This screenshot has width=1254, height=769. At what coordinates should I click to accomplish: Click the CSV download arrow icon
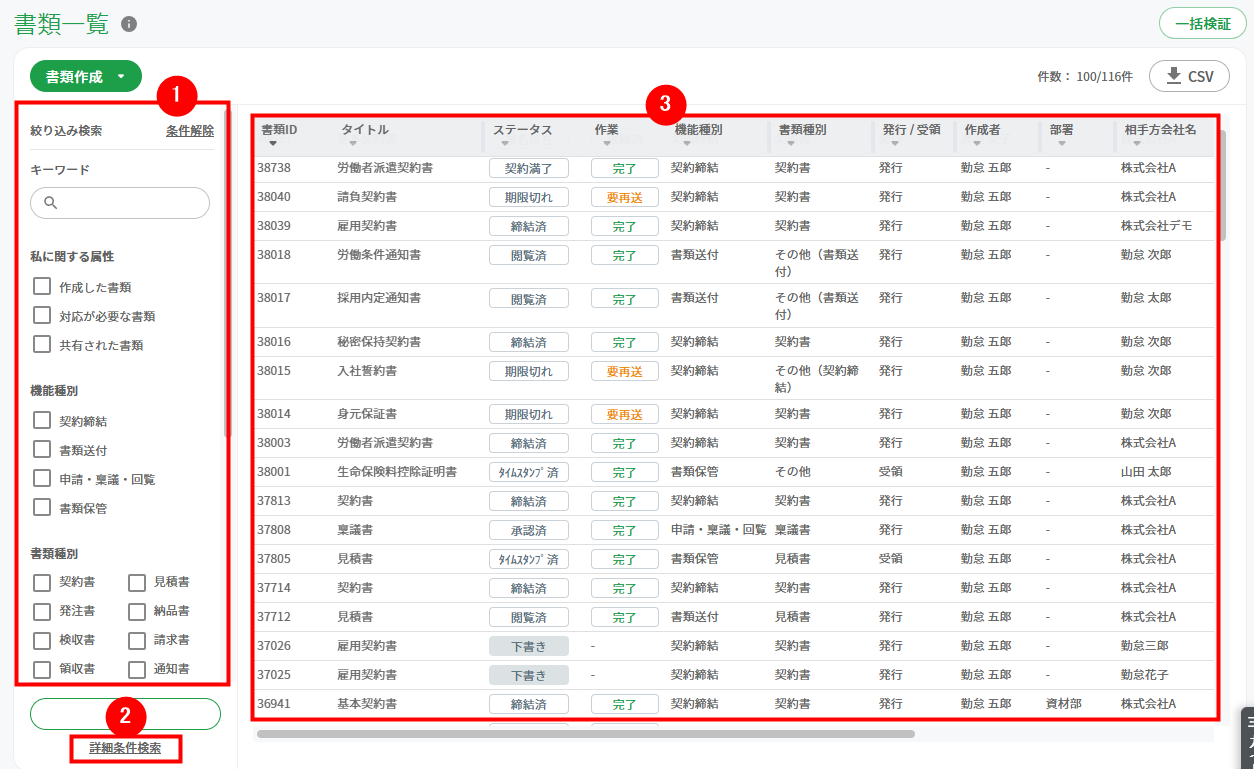pos(1174,76)
